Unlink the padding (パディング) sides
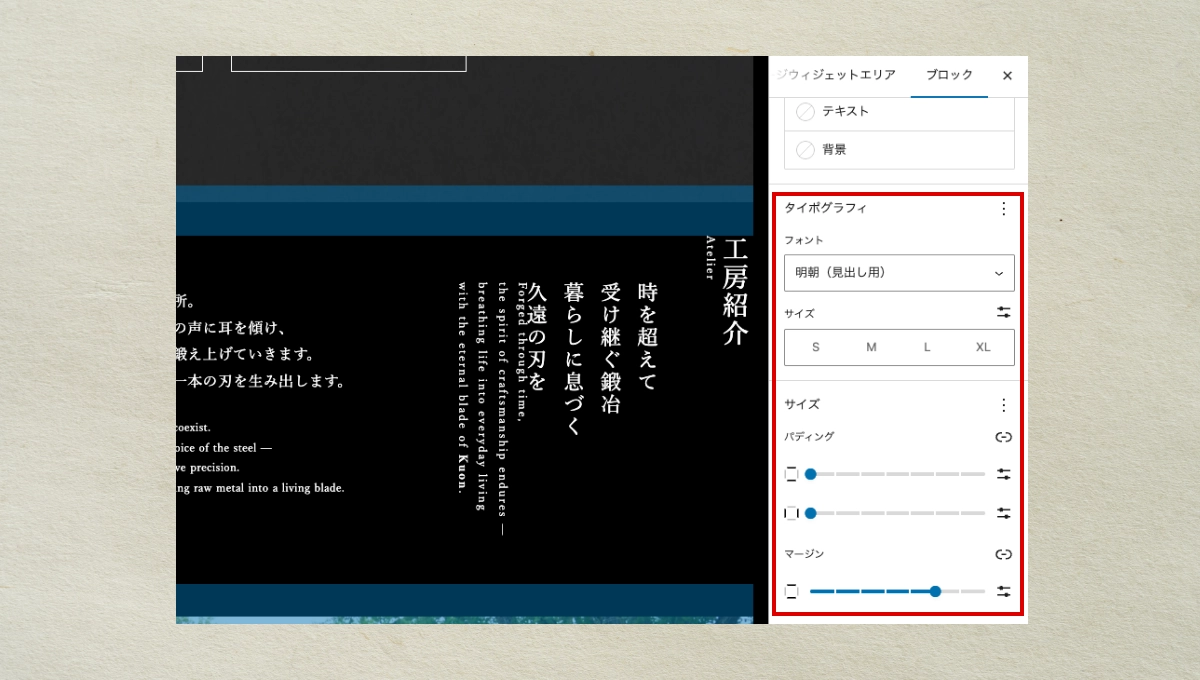Screen dimensions: 1200x680 click(1003, 437)
